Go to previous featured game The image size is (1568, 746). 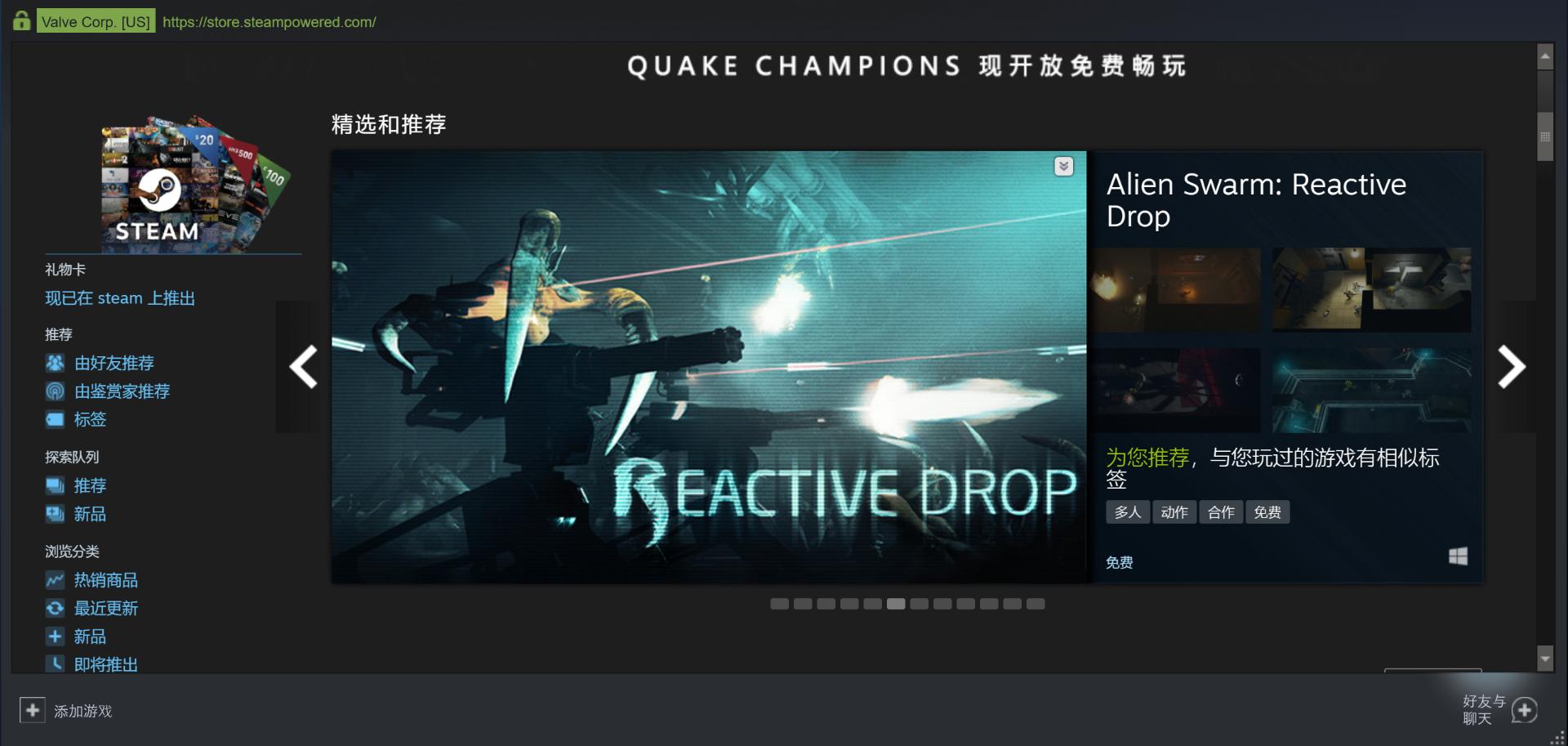point(304,367)
